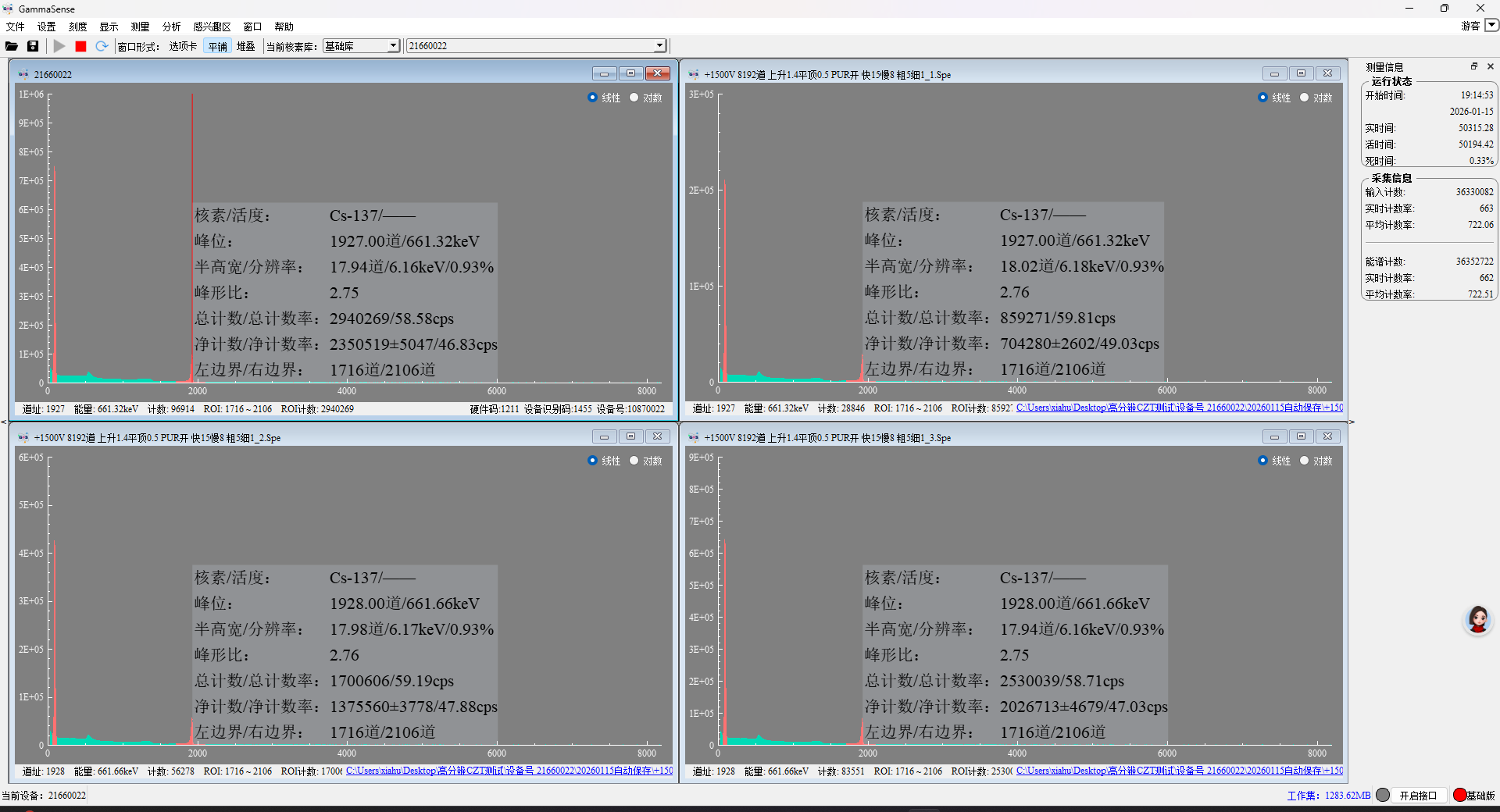The width and height of the screenshot is (1500, 812).
Task: Select 对数 scale in the 组5细1_3.Spe window
Action: pos(1305,461)
